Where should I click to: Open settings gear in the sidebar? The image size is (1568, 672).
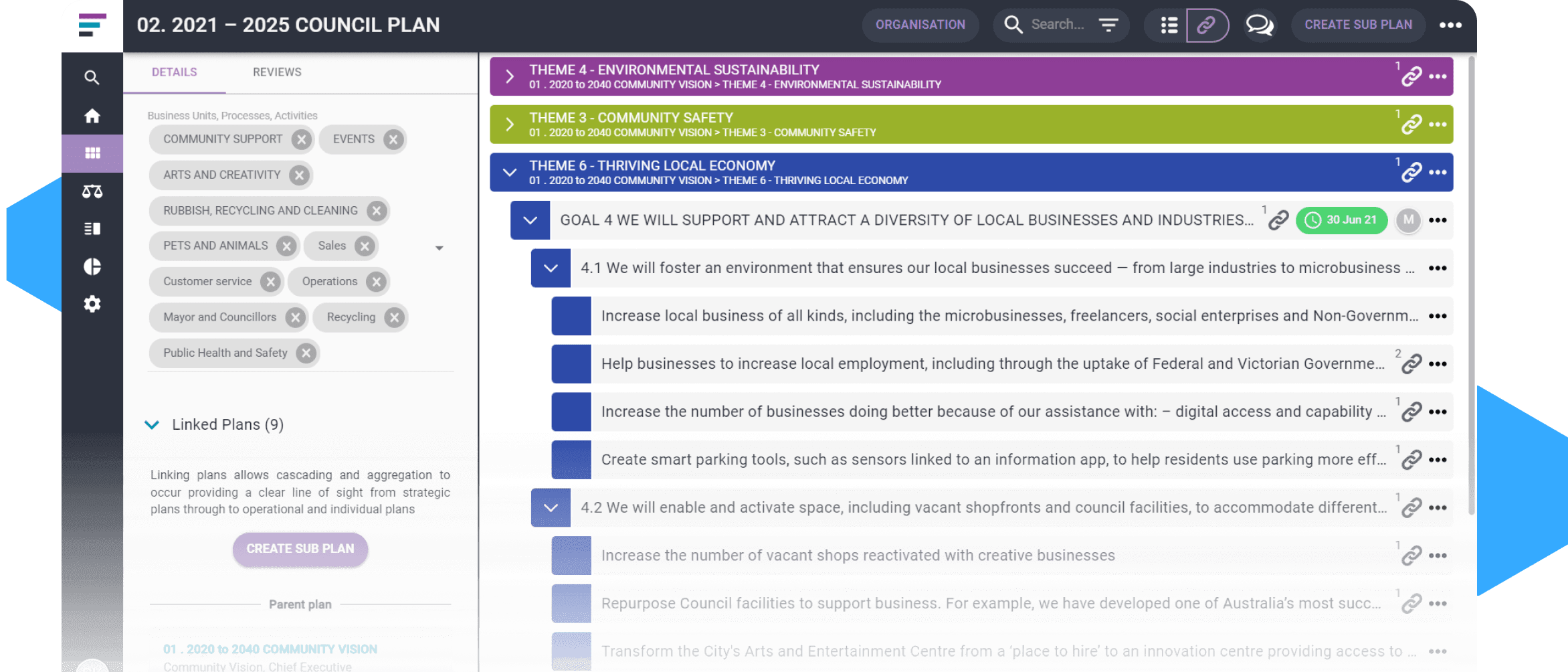coord(92,304)
